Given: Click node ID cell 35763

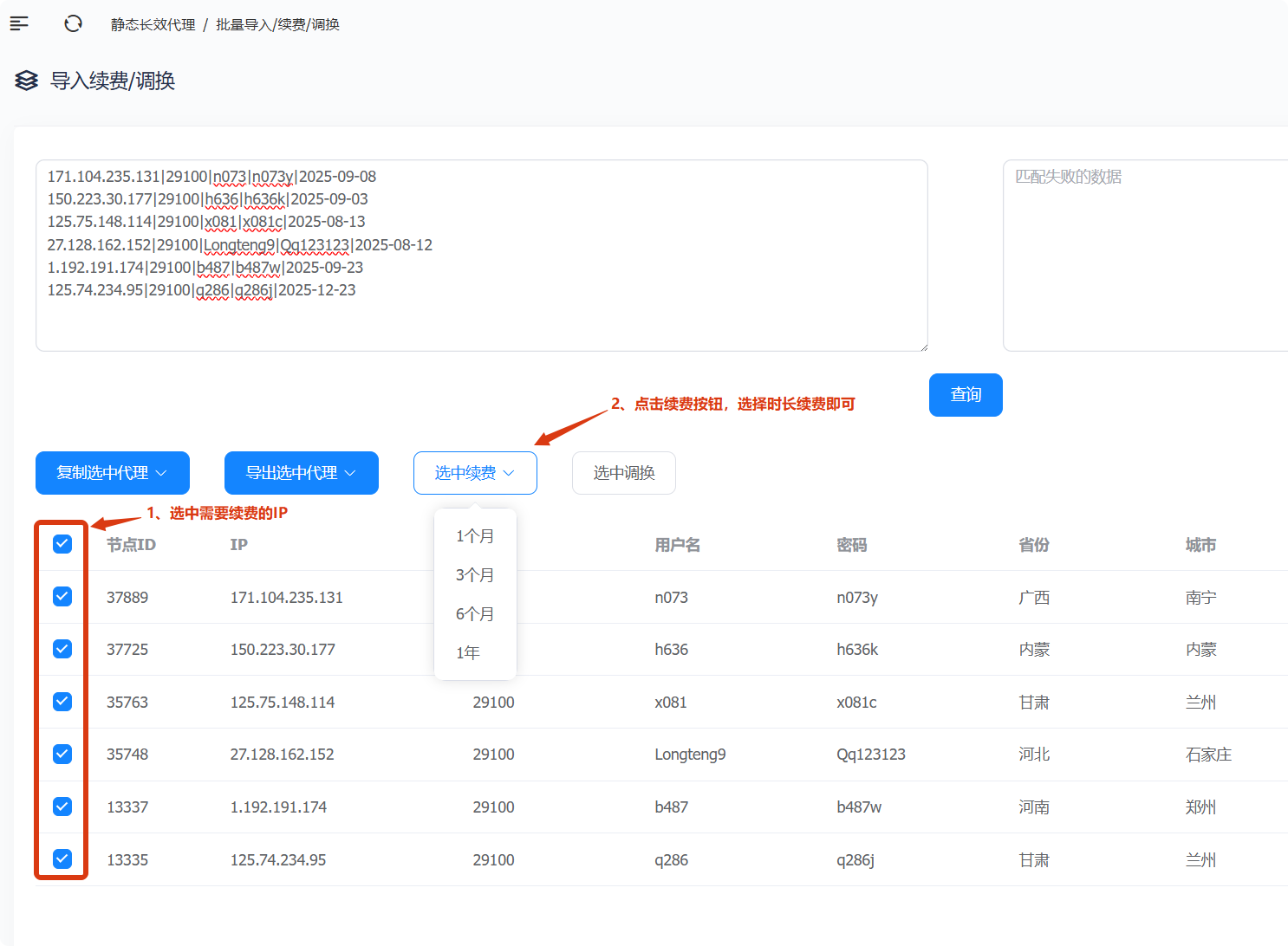Looking at the screenshot, I should tap(127, 703).
